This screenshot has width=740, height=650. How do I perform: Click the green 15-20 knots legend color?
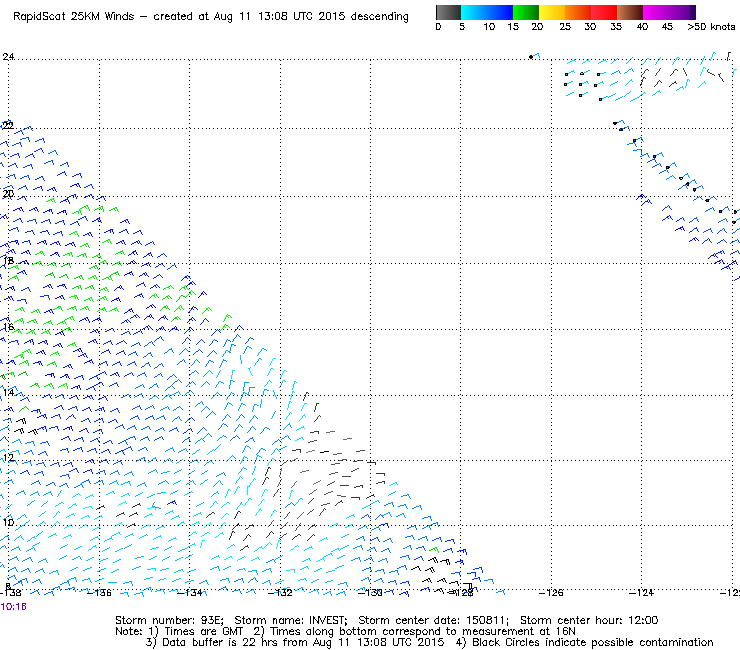tap(526, 12)
